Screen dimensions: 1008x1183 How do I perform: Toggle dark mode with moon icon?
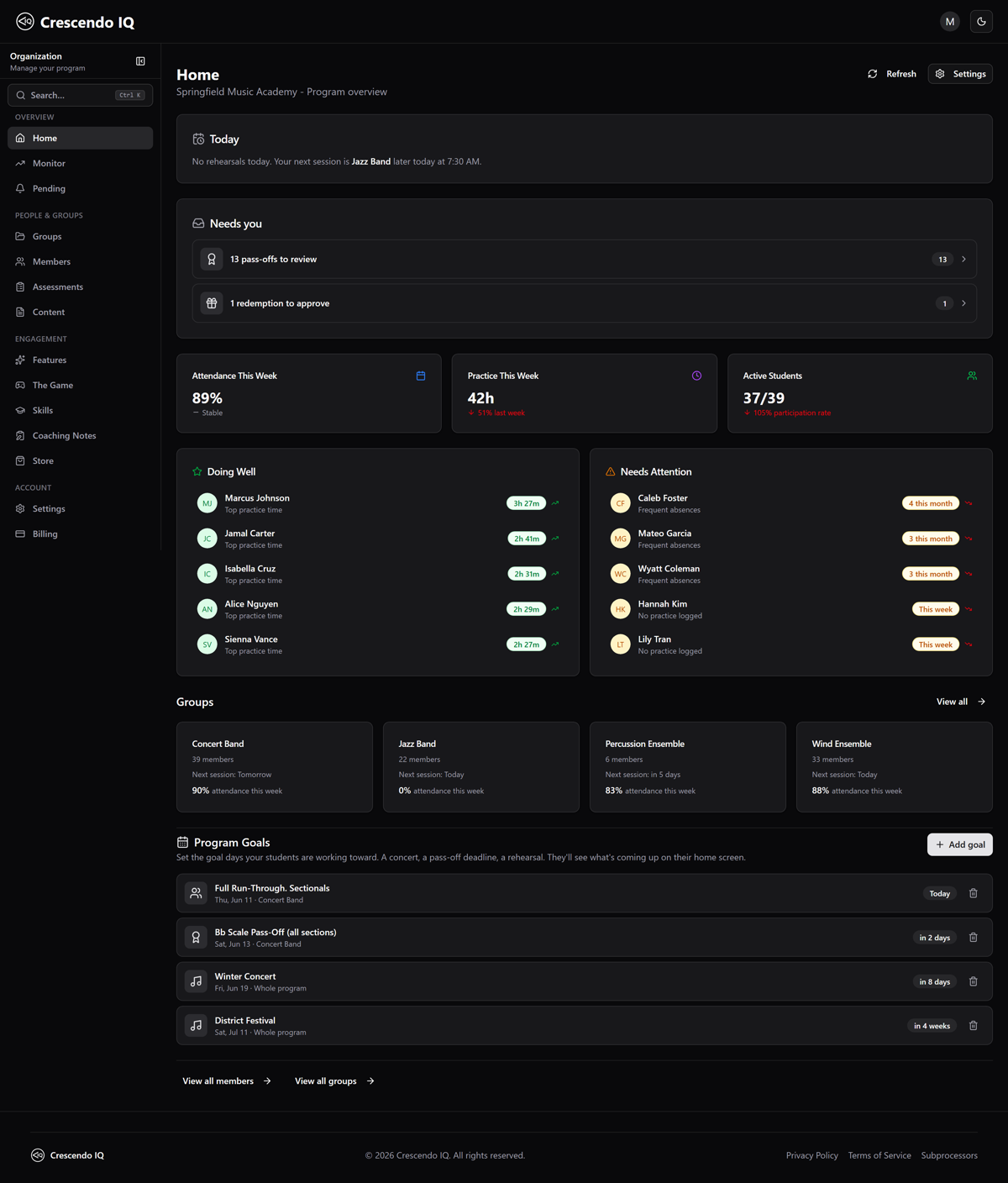[981, 22]
